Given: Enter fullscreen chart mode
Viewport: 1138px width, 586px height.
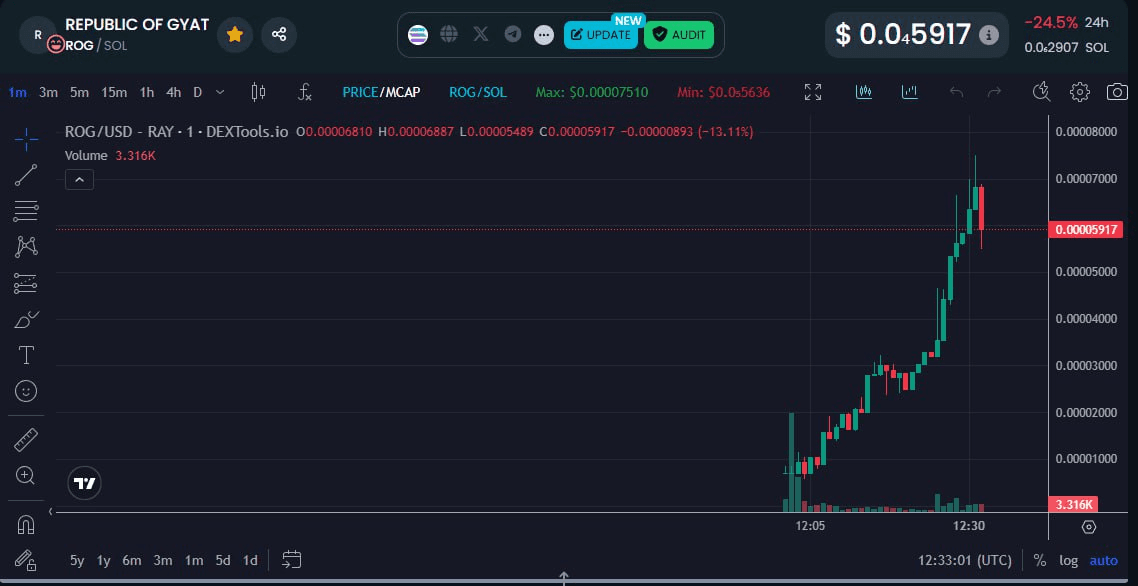Looking at the screenshot, I should tap(813, 91).
